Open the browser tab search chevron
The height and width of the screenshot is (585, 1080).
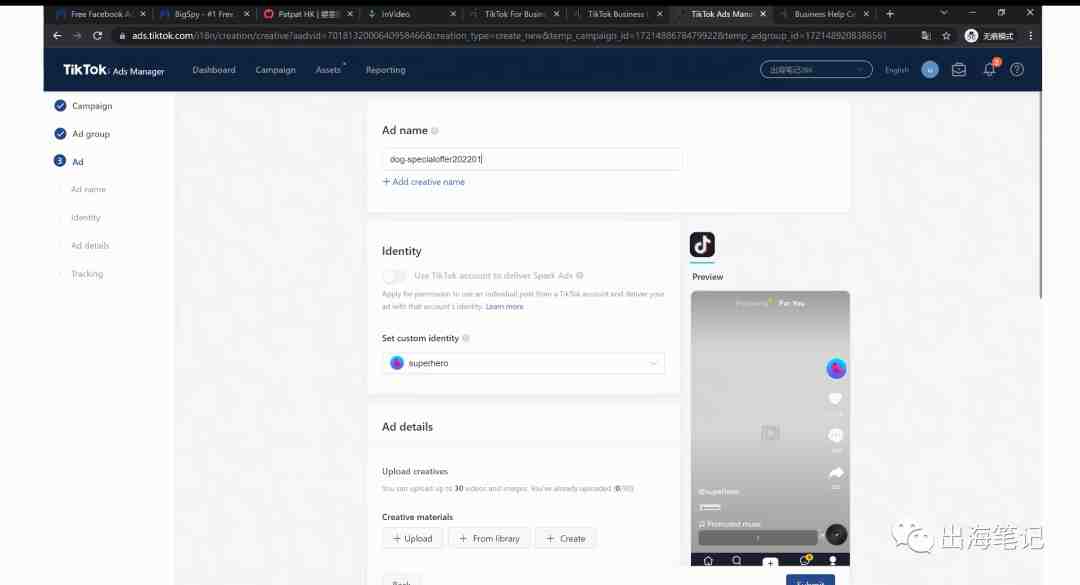[944, 13]
